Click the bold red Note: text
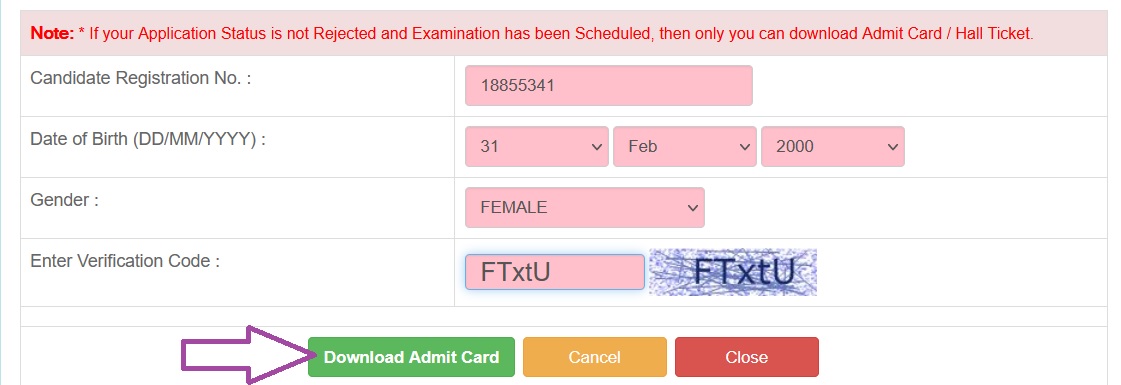Screen dimensions: 1121x385 click(52, 34)
